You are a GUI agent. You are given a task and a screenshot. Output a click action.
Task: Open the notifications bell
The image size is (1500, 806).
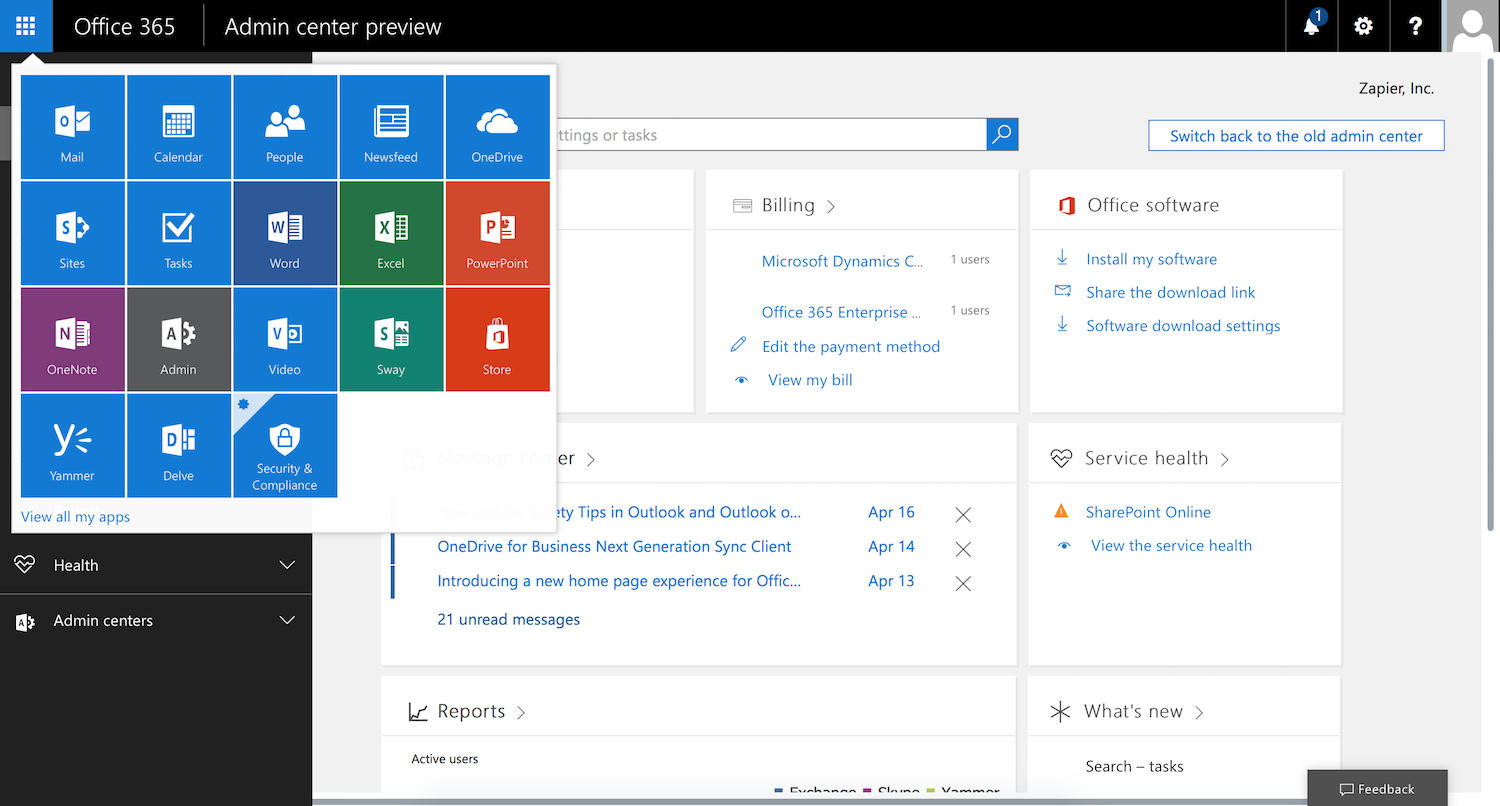(x=1312, y=26)
